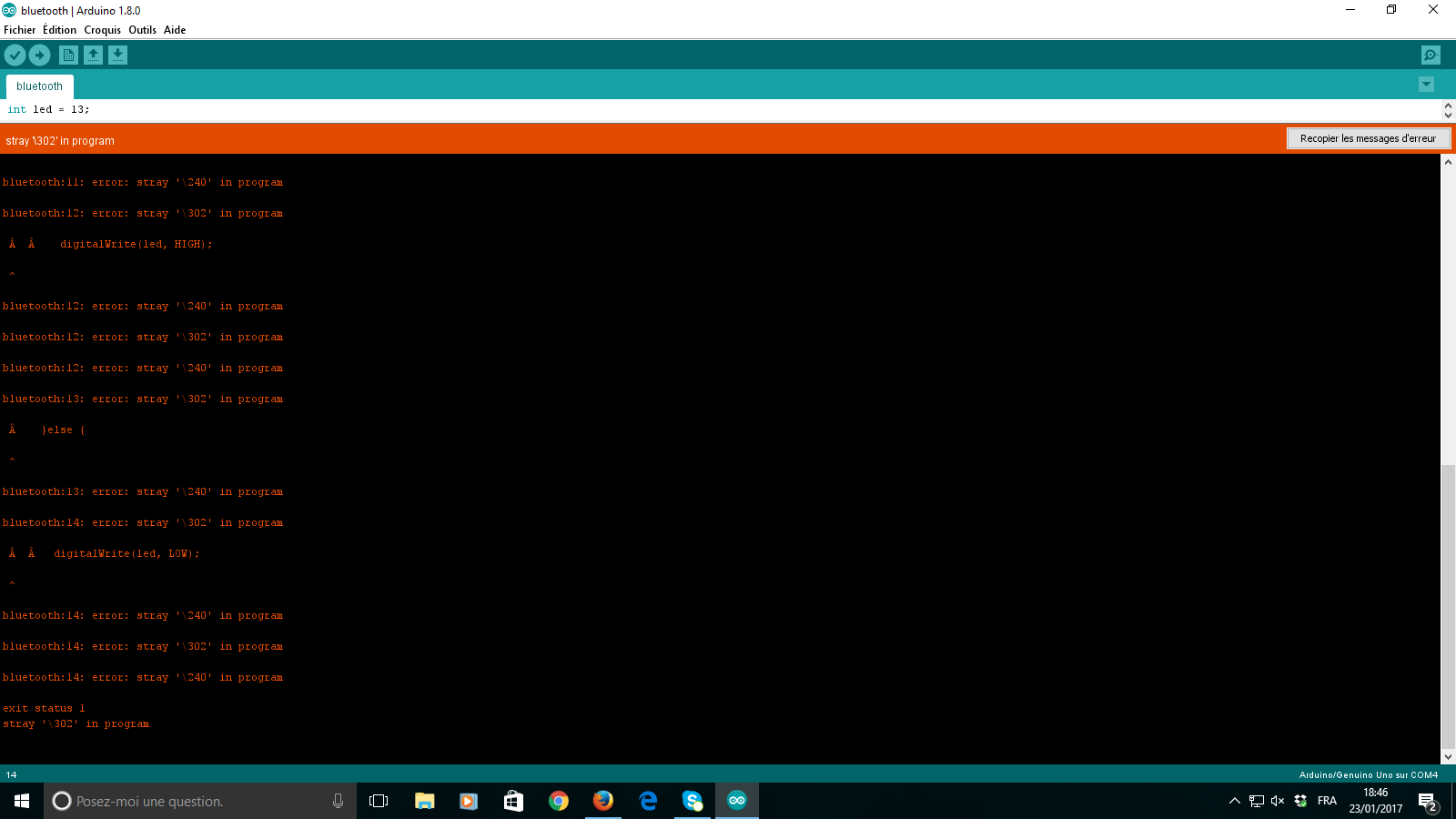Click Recopier les messages d'erreur button

coord(1368,138)
